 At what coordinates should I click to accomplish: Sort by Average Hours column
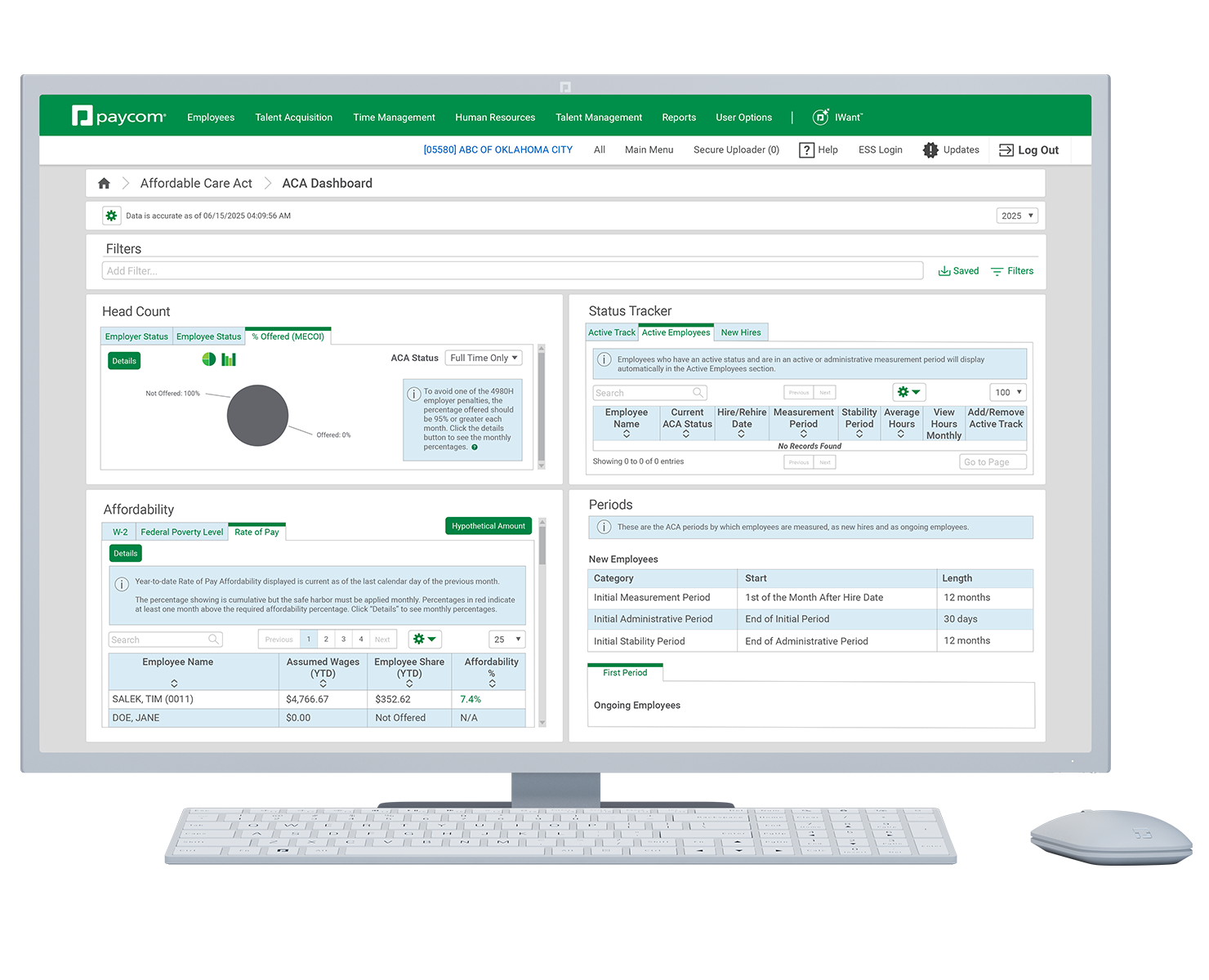(x=901, y=434)
